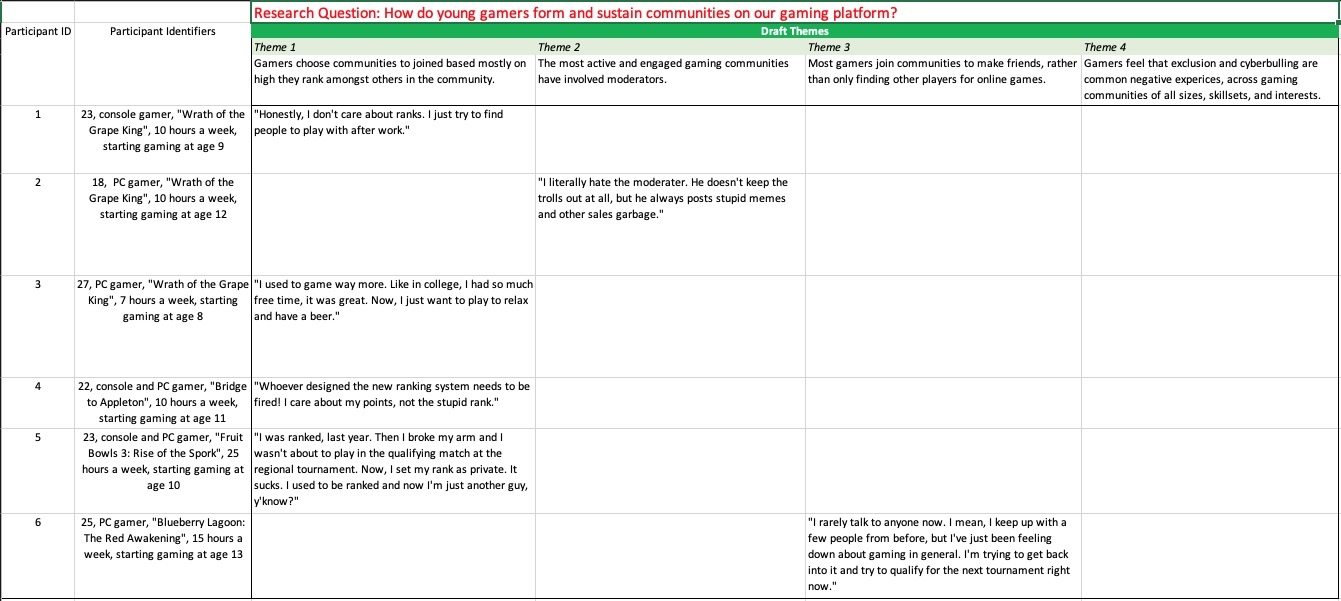The width and height of the screenshot is (1341, 601).
Task: Select Theme 1 description about community ranks
Action: click(393, 79)
